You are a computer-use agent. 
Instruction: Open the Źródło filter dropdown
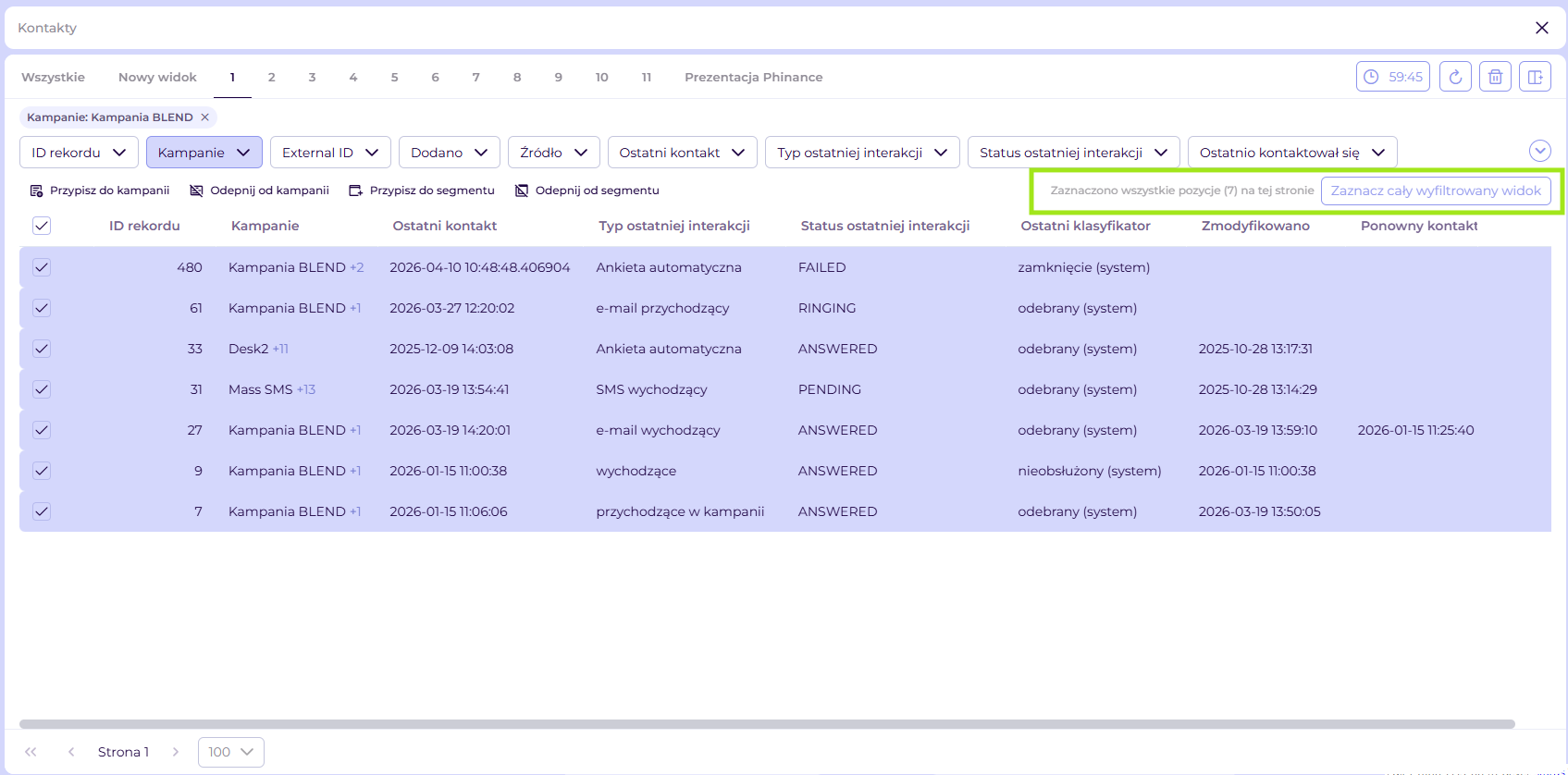[x=554, y=153]
